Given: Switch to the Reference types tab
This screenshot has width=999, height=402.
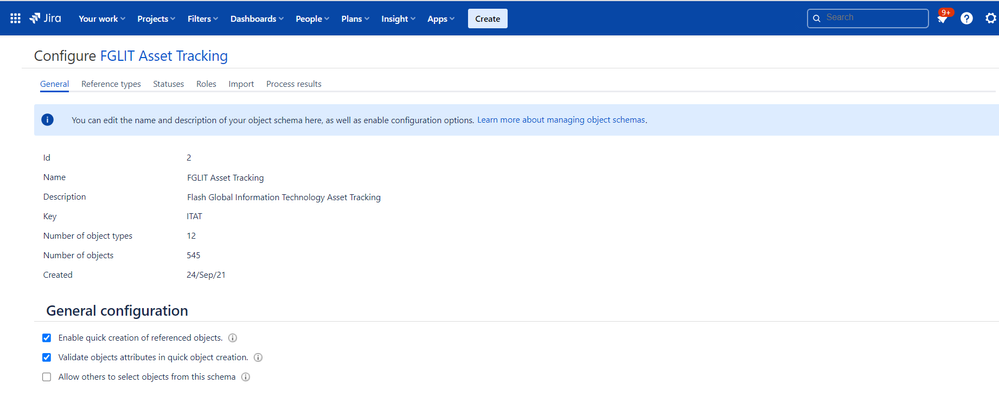Looking at the screenshot, I should (111, 84).
